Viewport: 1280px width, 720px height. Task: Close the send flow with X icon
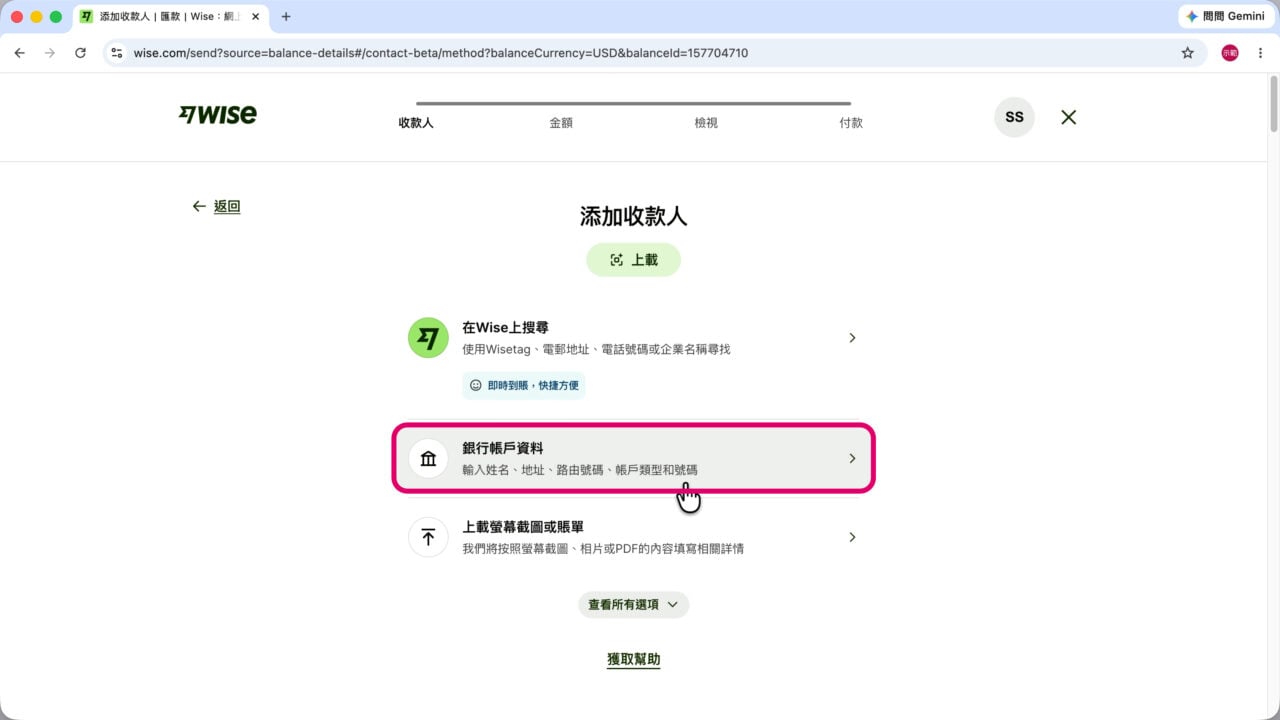point(1068,117)
